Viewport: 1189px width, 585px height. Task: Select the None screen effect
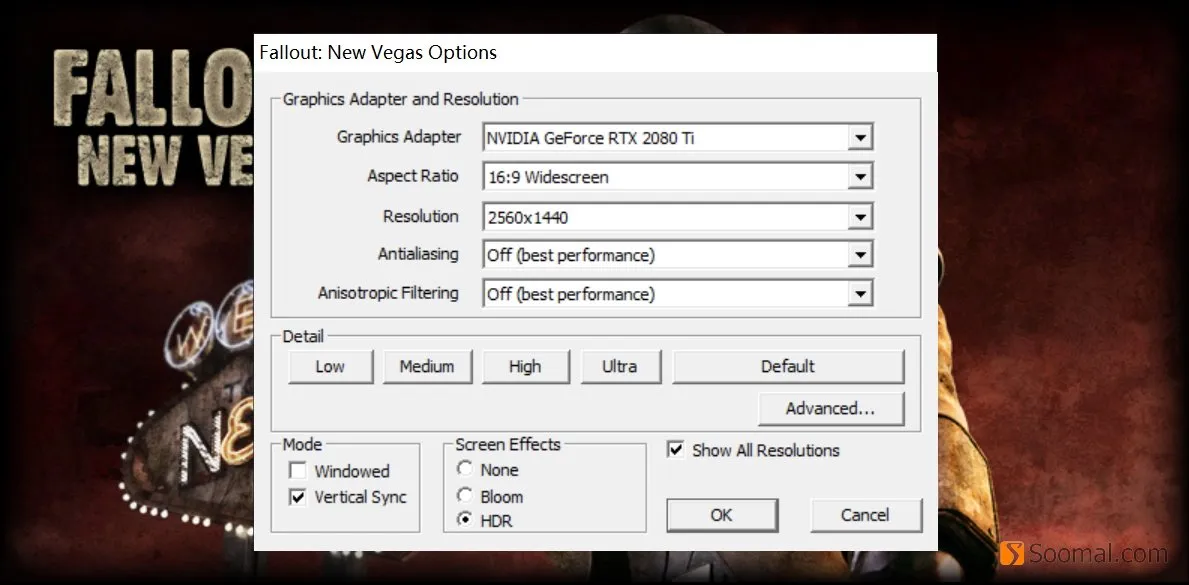coord(464,469)
